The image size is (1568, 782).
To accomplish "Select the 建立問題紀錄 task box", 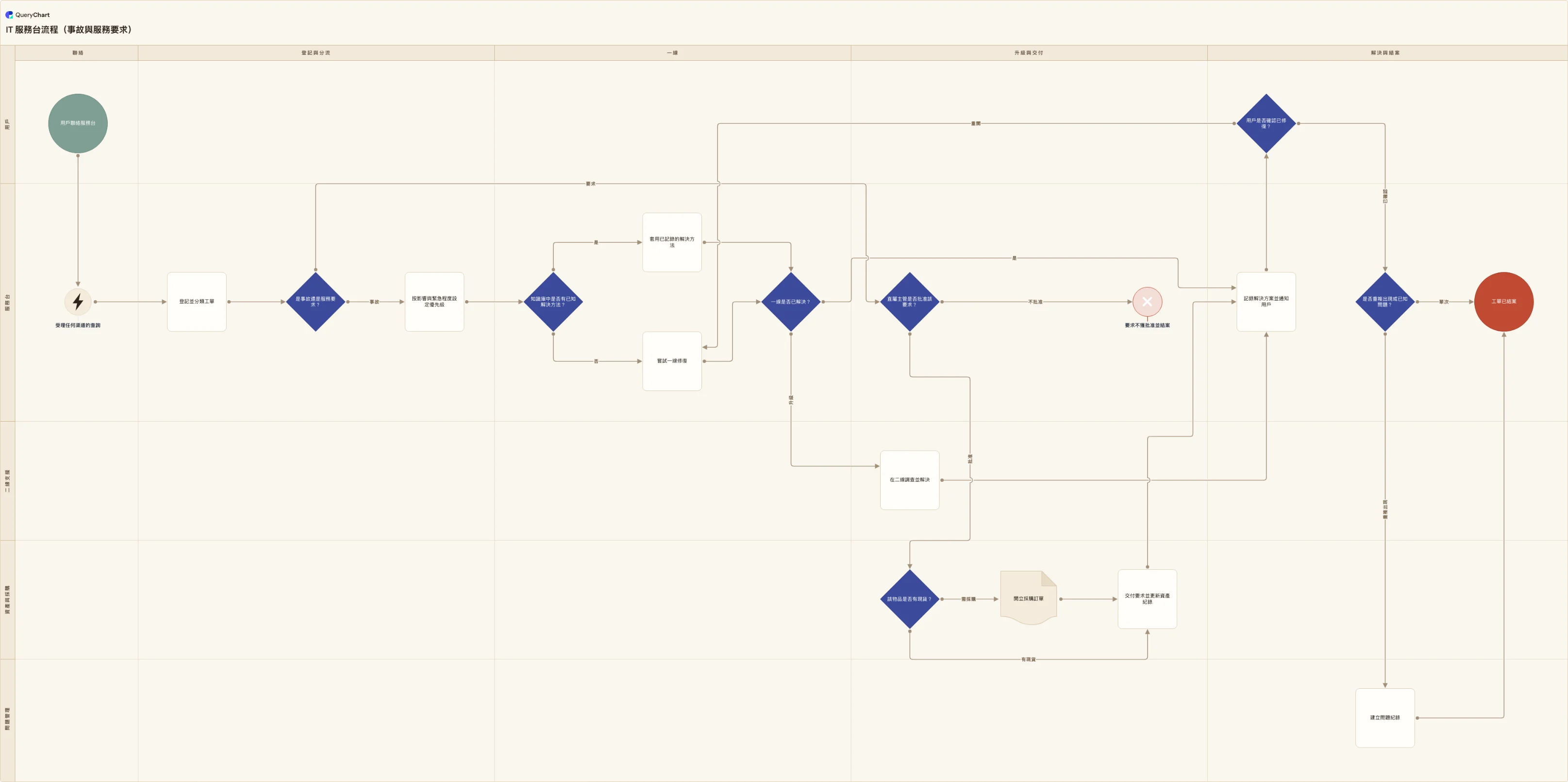I will click(1385, 717).
